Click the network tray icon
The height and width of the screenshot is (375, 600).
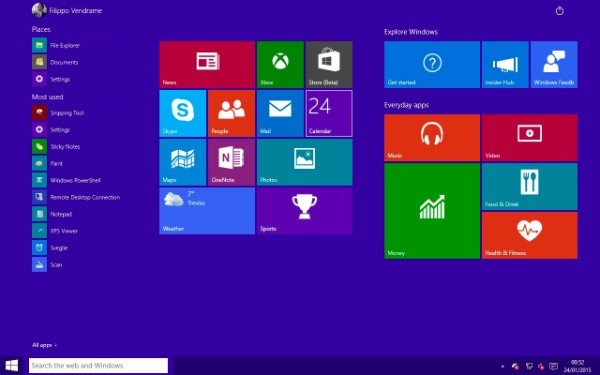(x=529, y=367)
